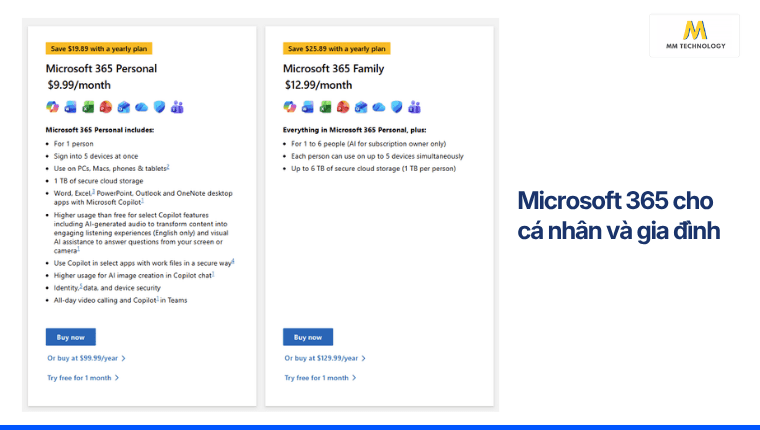Click the Teams icon in the Personal plan
The height and width of the screenshot is (430, 760).
177,107
